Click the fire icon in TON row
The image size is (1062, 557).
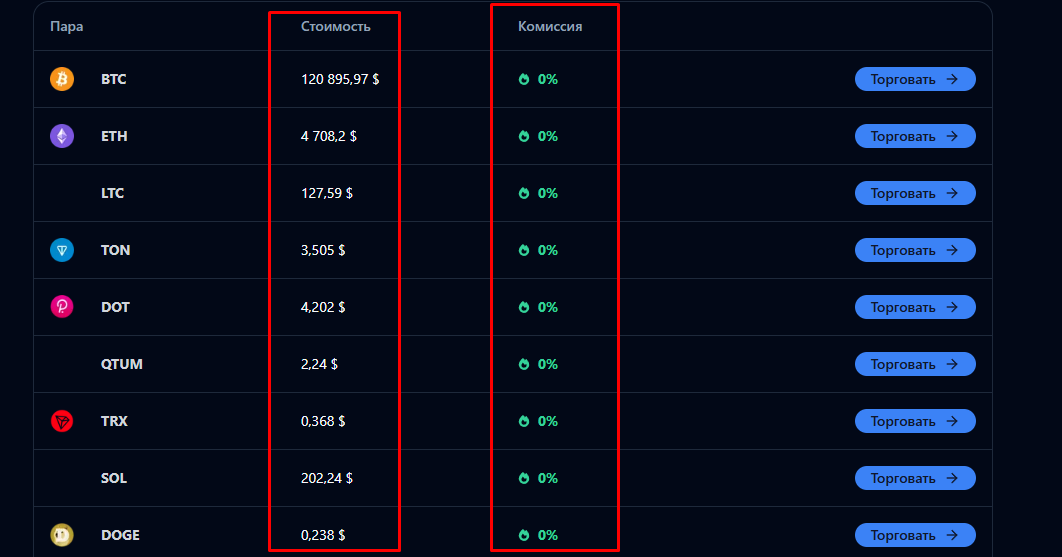524,250
